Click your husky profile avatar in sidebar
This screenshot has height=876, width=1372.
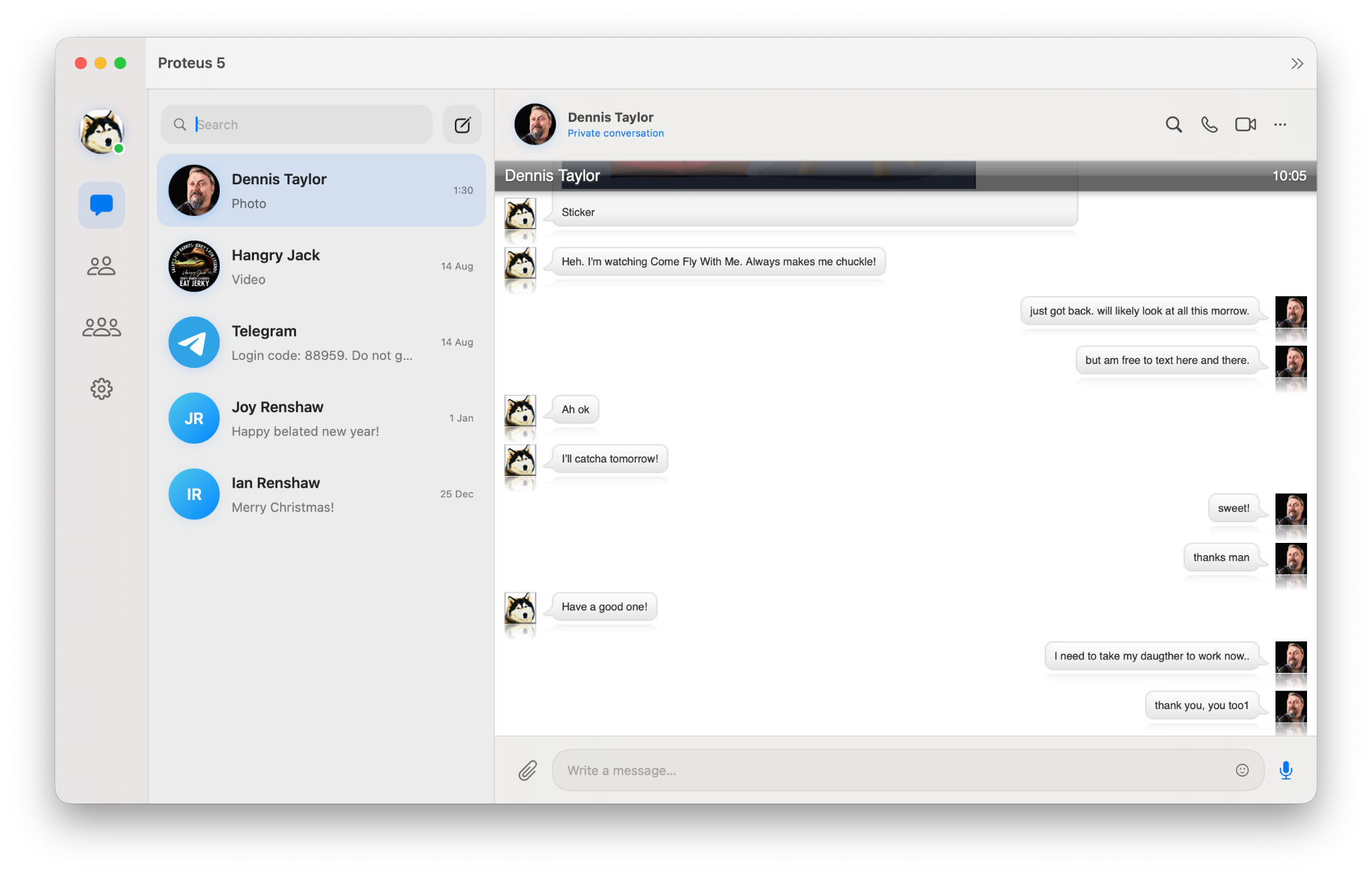point(101,131)
